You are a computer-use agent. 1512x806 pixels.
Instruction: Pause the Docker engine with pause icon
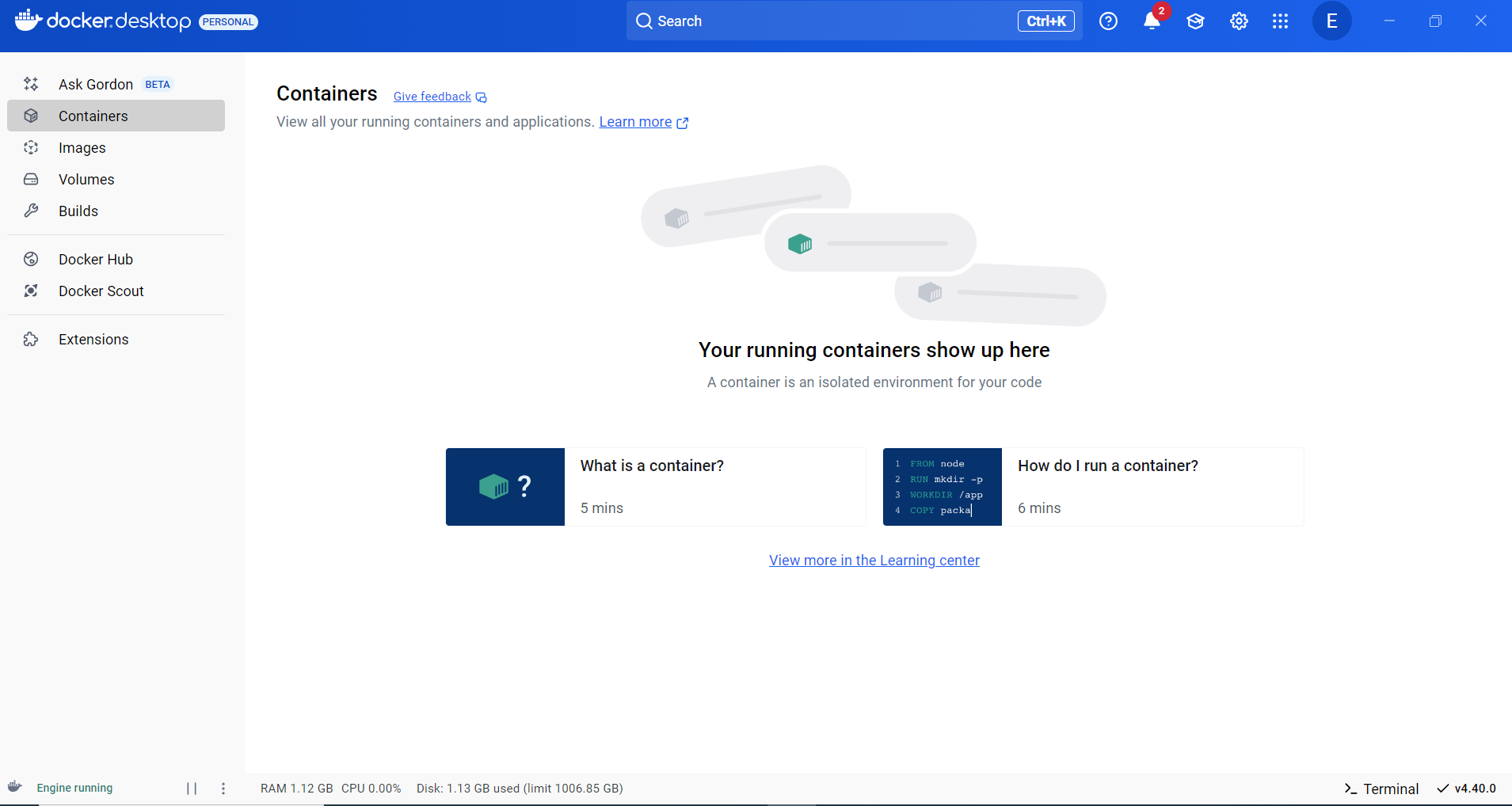192,788
